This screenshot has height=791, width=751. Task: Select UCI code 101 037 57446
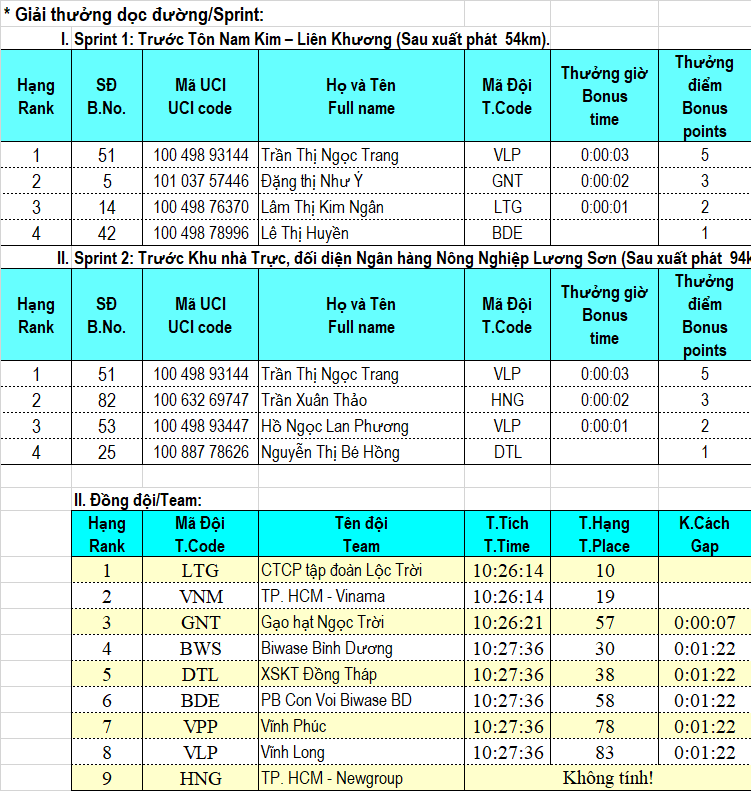tap(201, 181)
